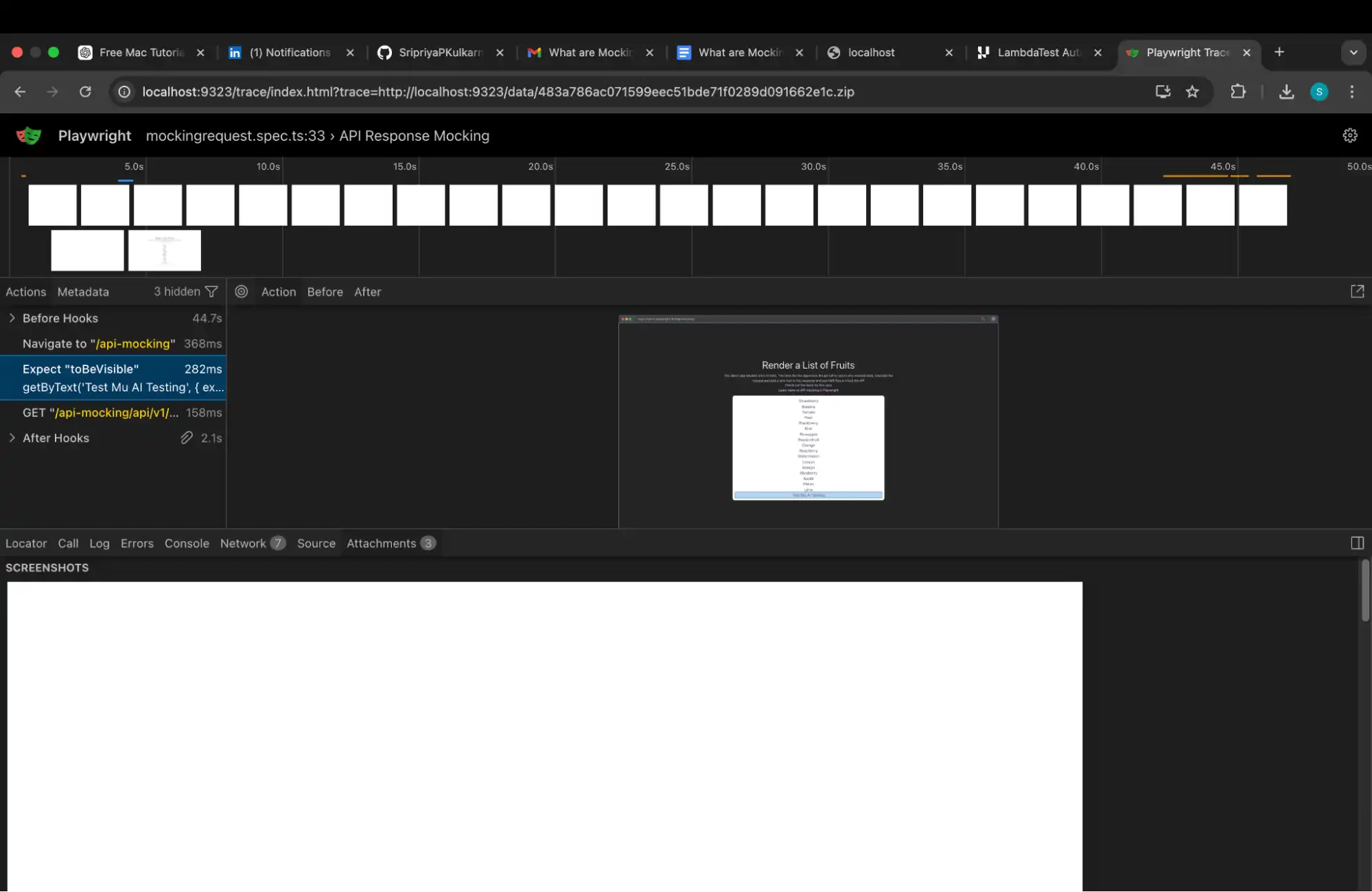Click the Playwright logo icon

(x=29, y=136)
